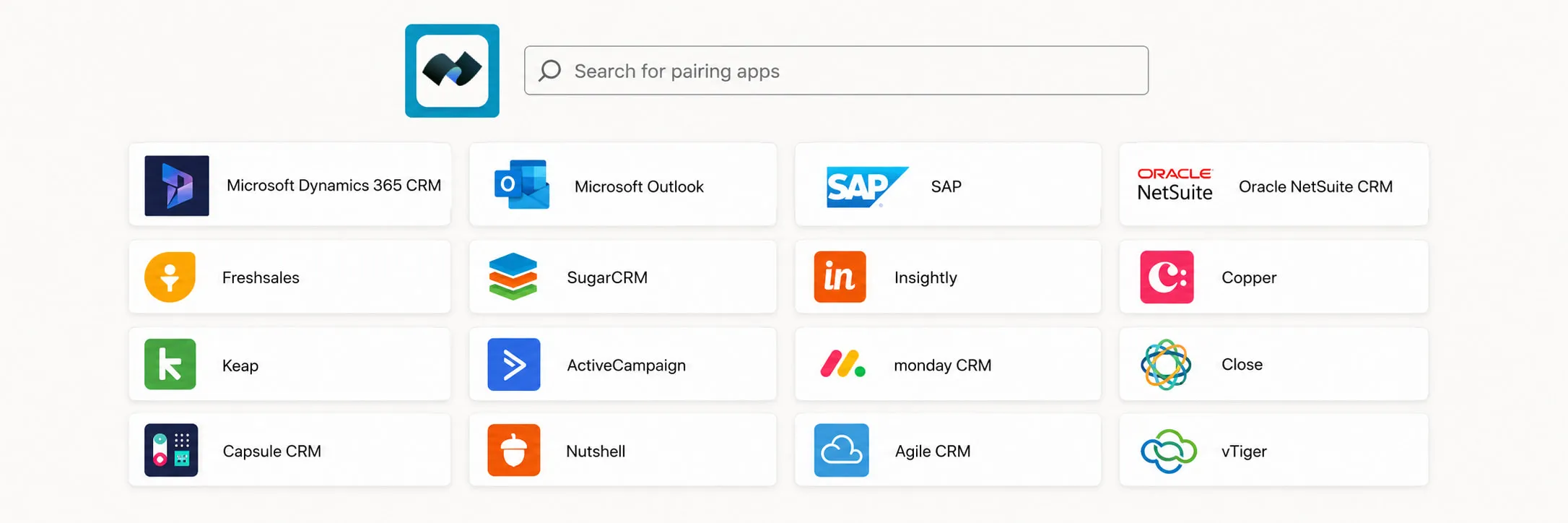The height and width of the screenshot is (523, 1568).
Task: Click the monday CRM colored-stripes icon
Action: pyautogui.click(x=842, y=363)
